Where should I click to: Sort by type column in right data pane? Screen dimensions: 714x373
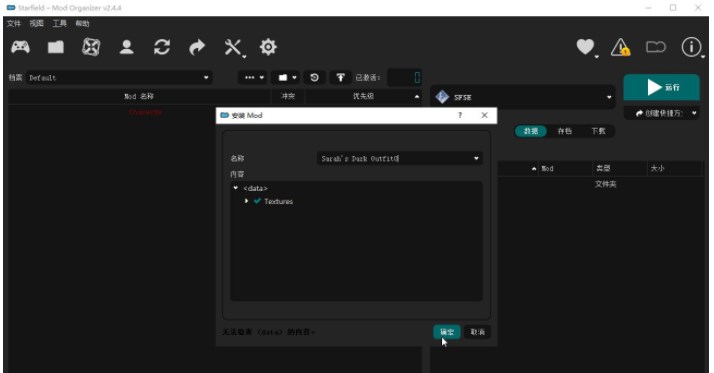click(x=619, y=169)
